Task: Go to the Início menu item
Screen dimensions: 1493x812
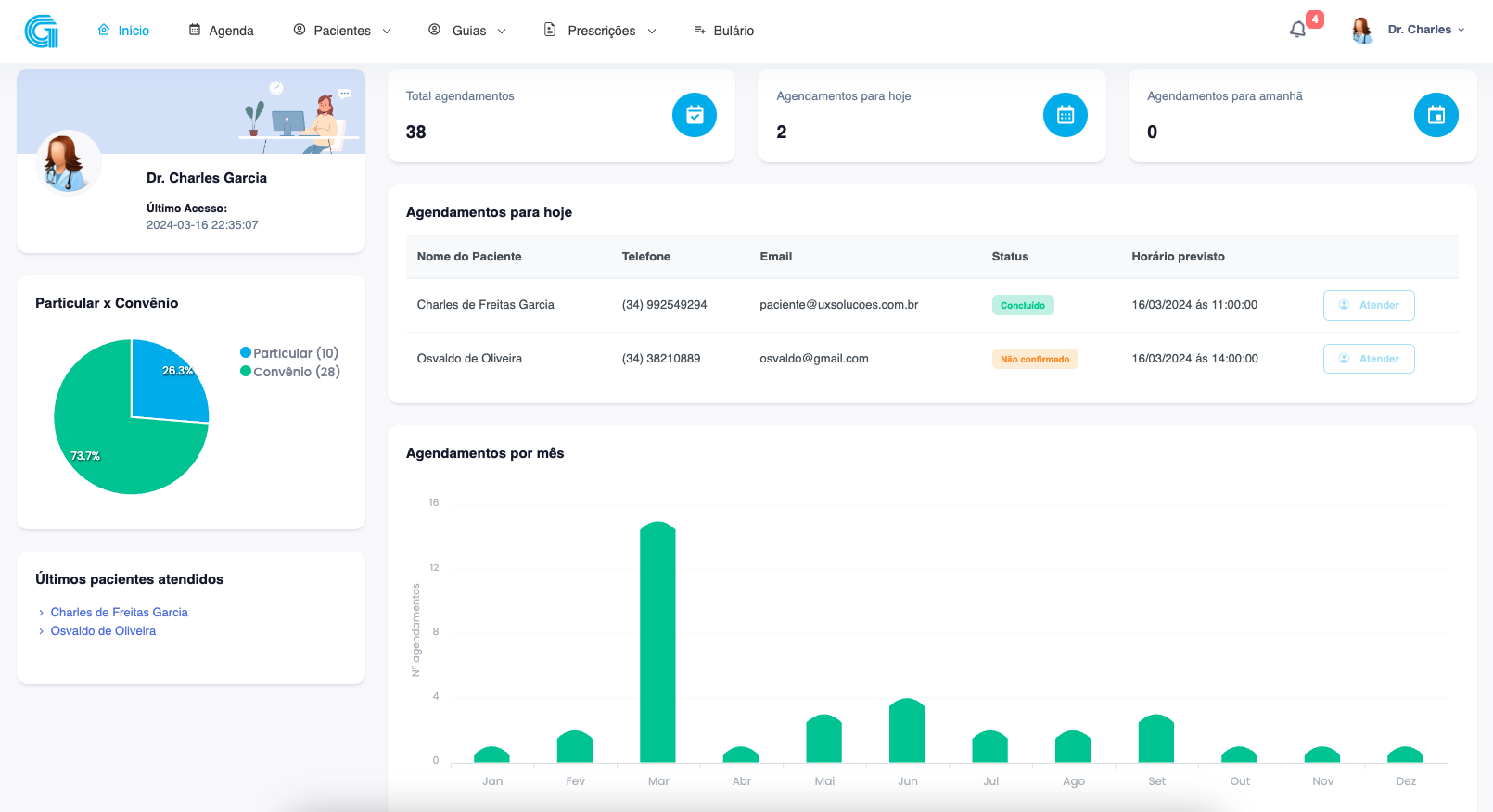Action: click(x=123, y=31)
